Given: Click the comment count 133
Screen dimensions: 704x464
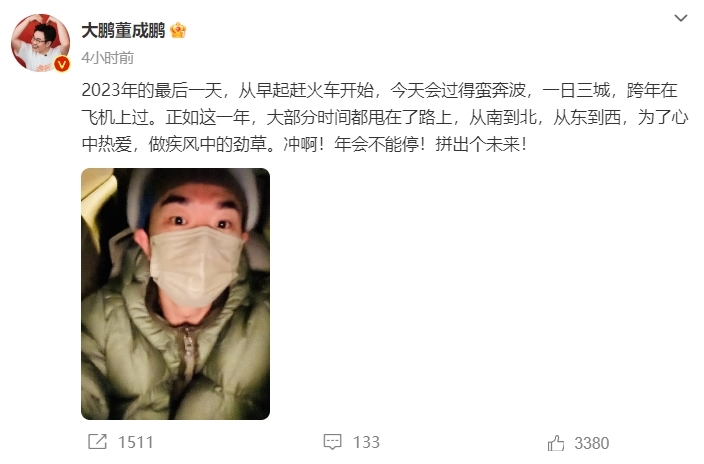Looking at the screenshot, I should click(x=366, y=442).
